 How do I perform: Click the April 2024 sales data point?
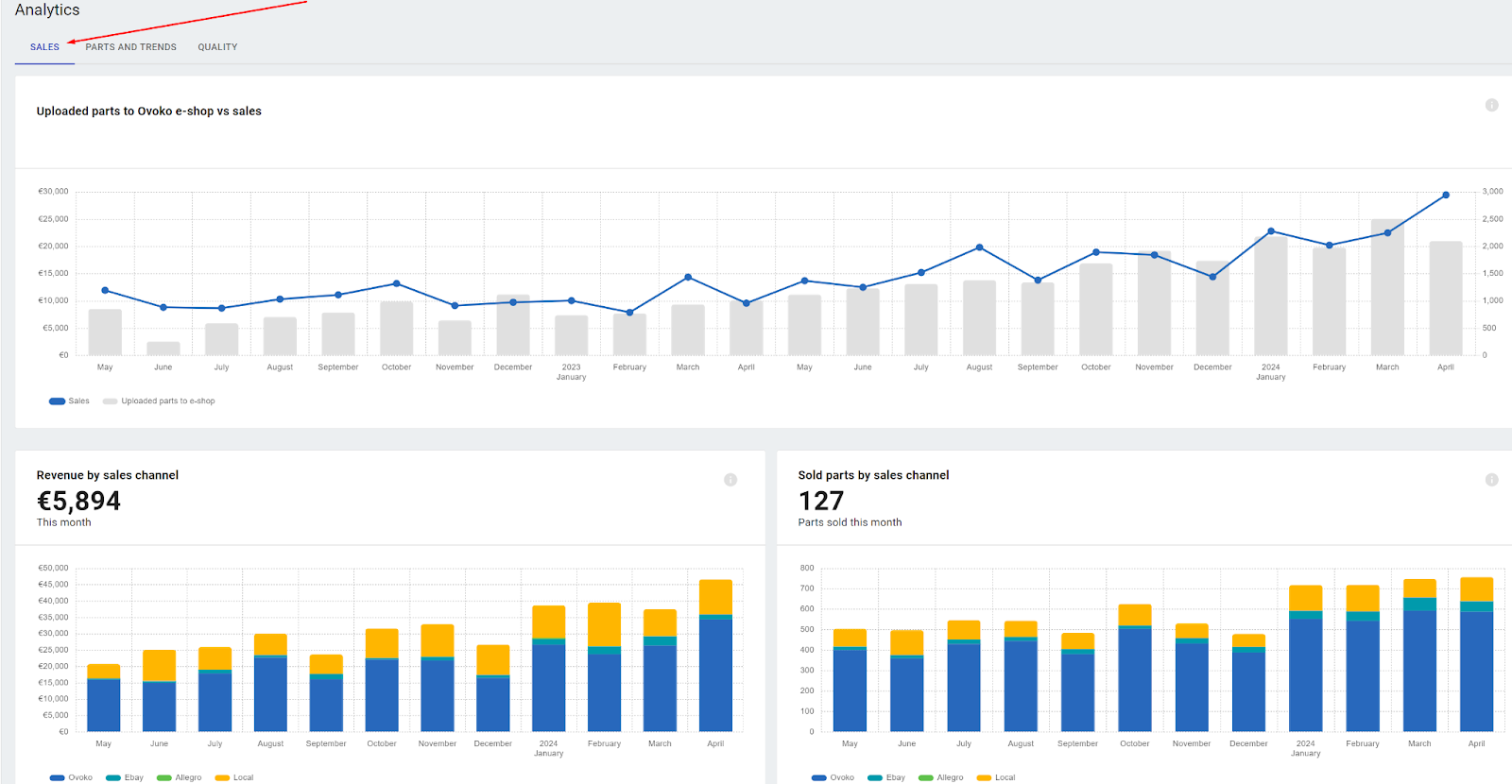[1446, 196]
